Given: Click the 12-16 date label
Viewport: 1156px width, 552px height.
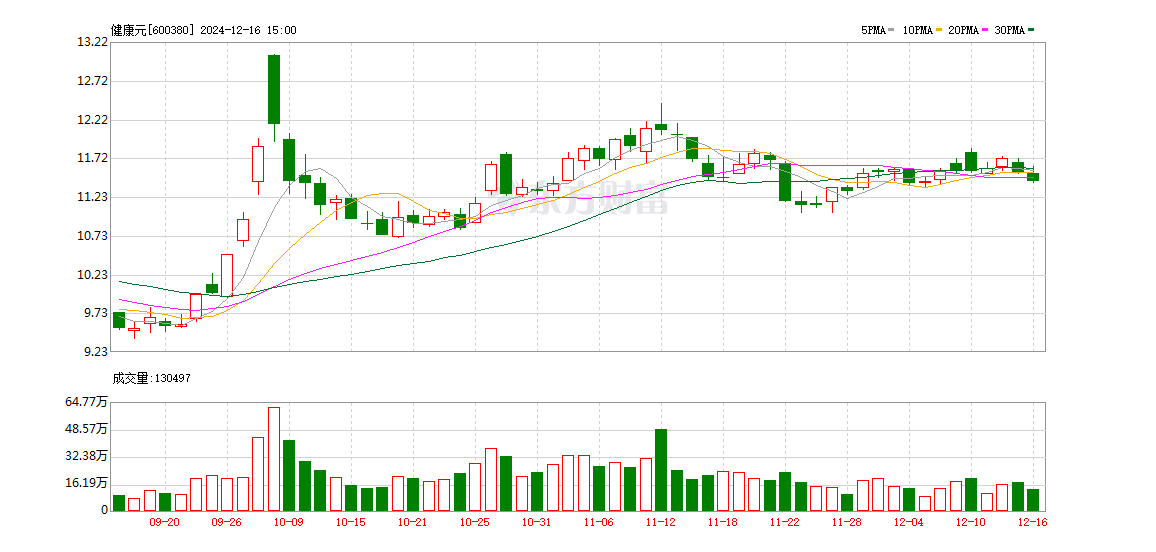Looking at the screenshot, I should pyautogui.click(x=1032, y=522).
